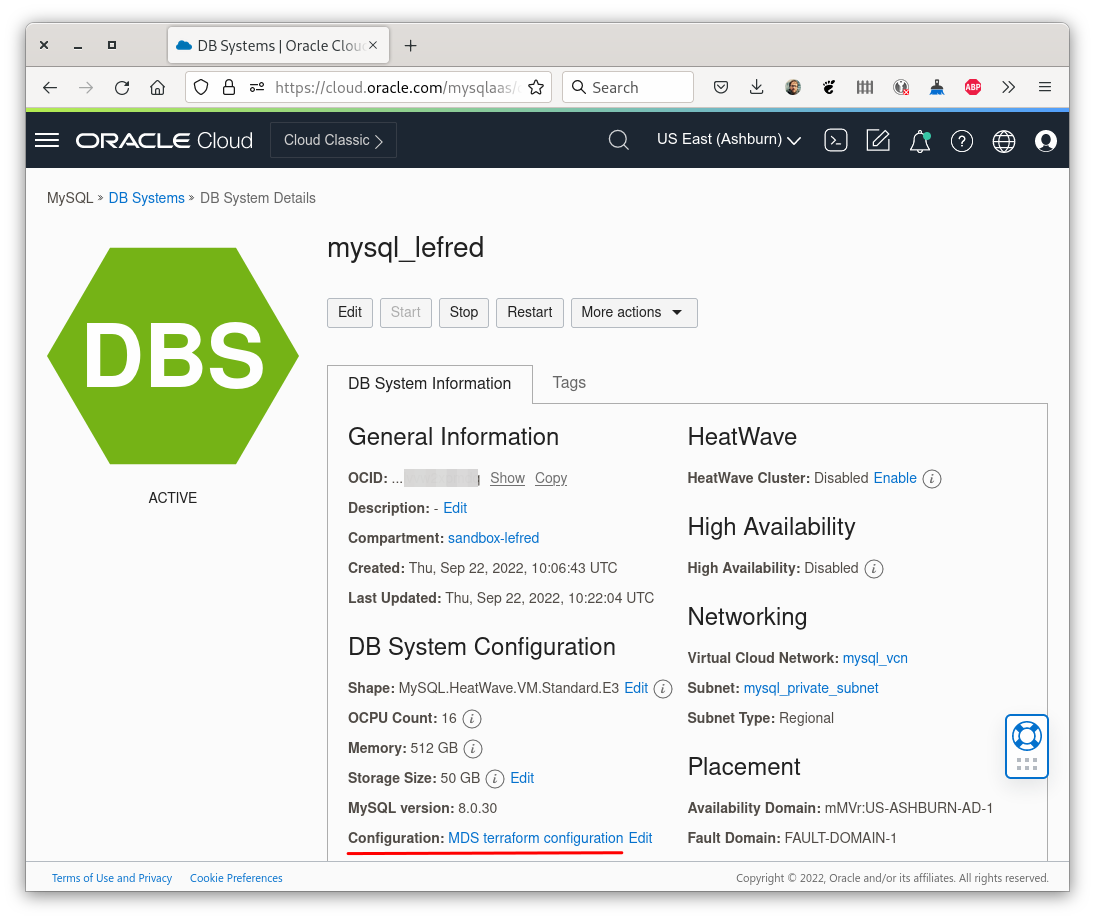Edit the Description field link
Image resolution: width=1095 pixels, height=920 pixels.
tap(455, 508)
